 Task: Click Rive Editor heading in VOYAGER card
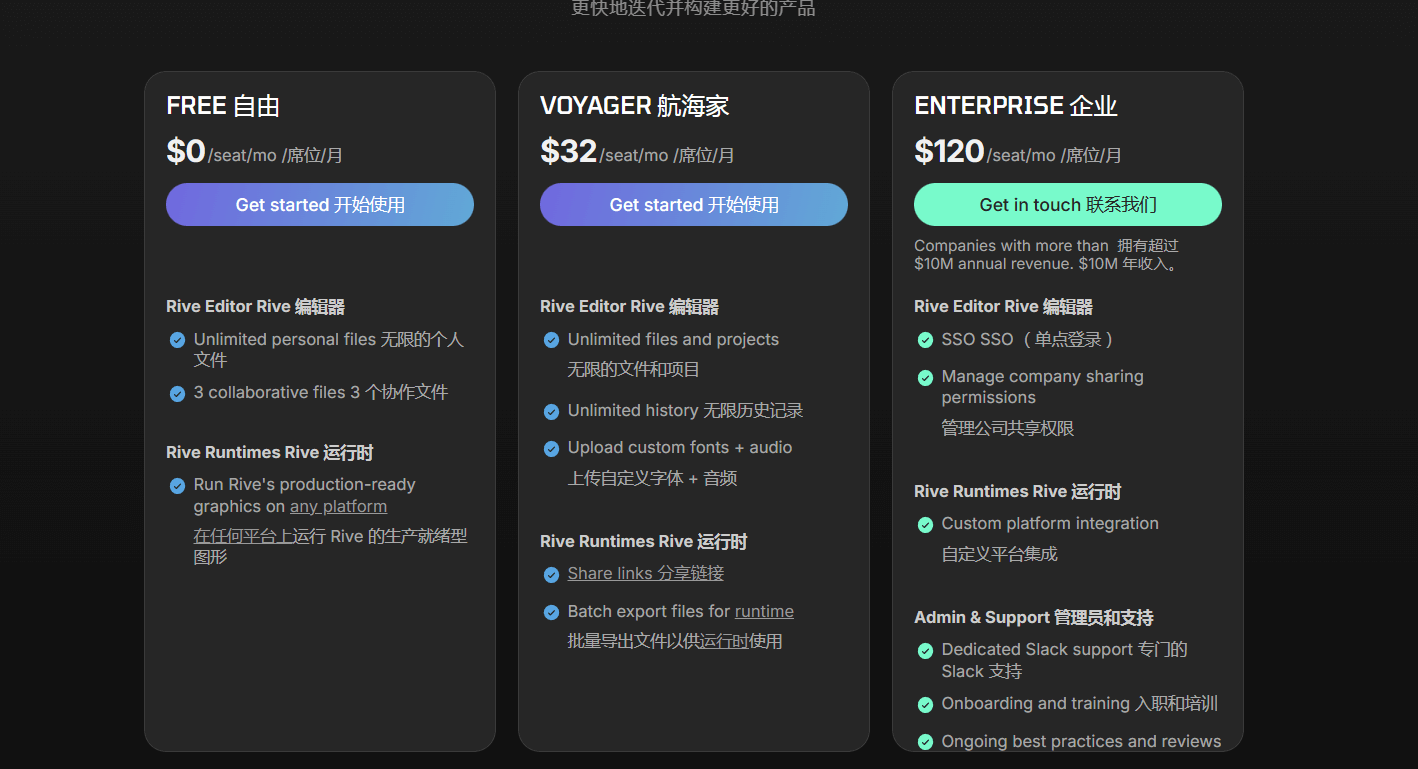pos(629,307)
